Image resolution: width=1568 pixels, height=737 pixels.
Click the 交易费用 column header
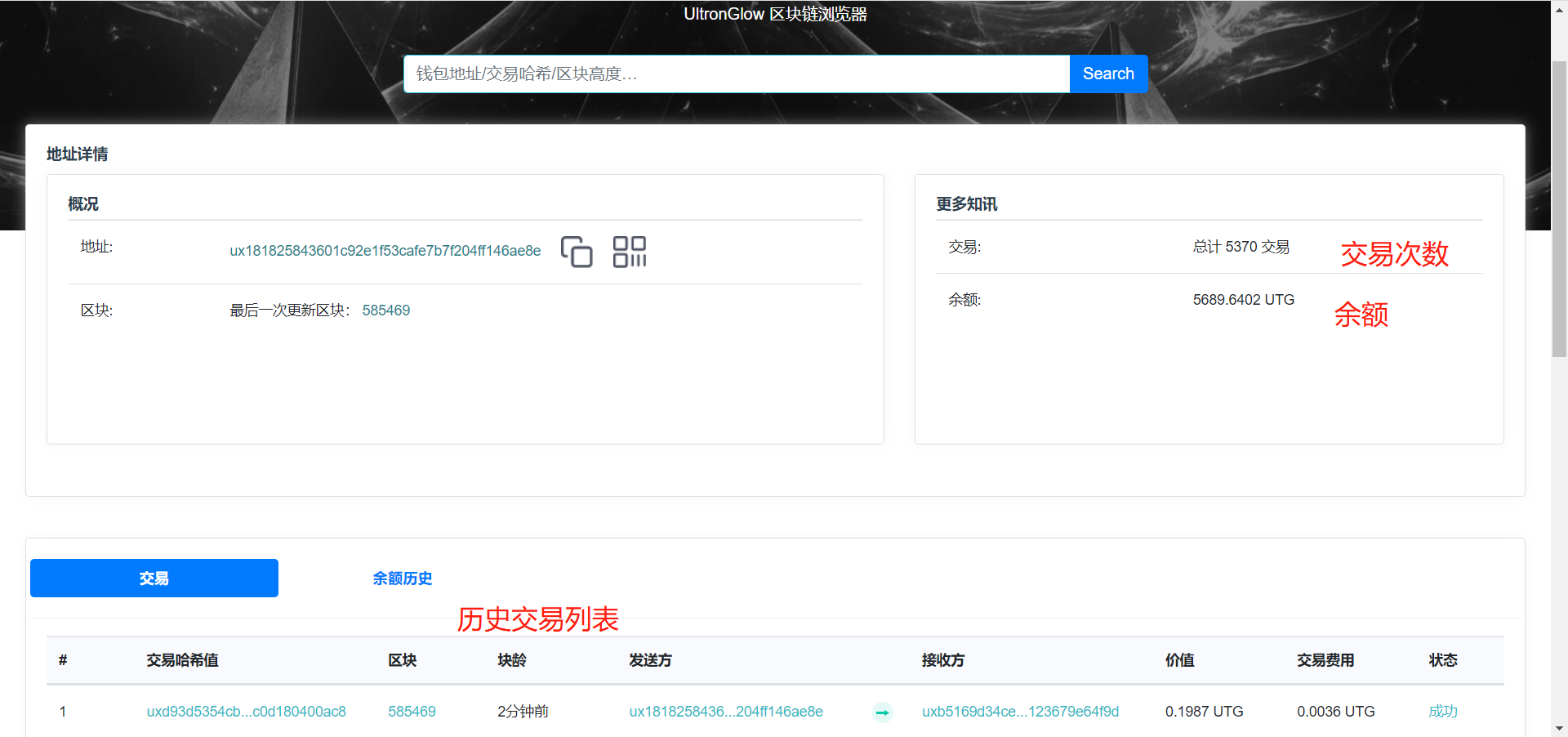tap(1325, 660)
